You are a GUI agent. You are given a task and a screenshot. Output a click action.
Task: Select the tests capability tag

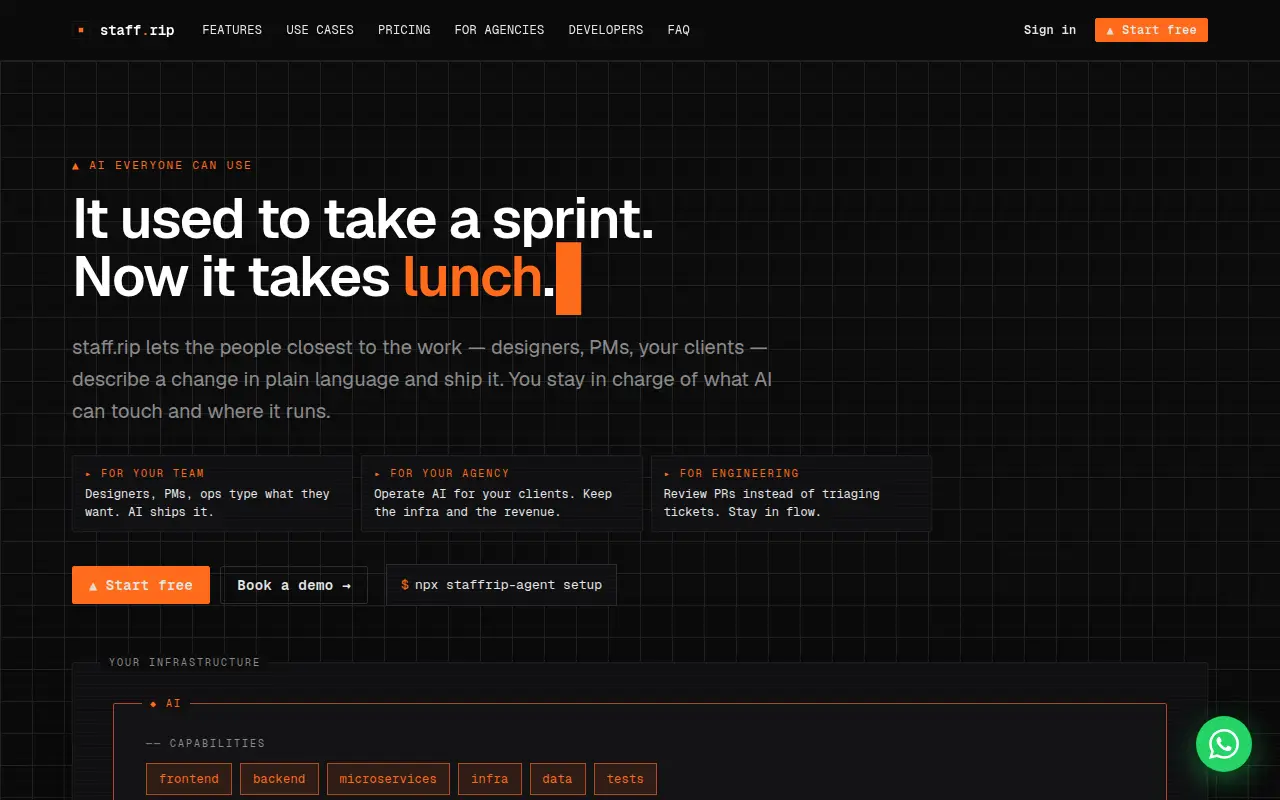coord(625,779)
